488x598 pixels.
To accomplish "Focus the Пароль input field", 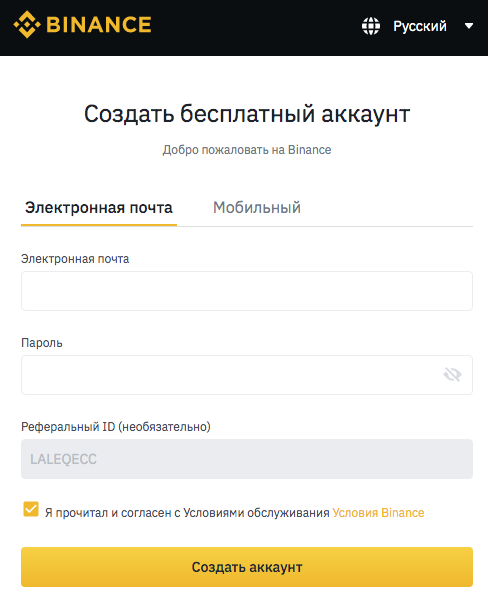I will 247,375.
